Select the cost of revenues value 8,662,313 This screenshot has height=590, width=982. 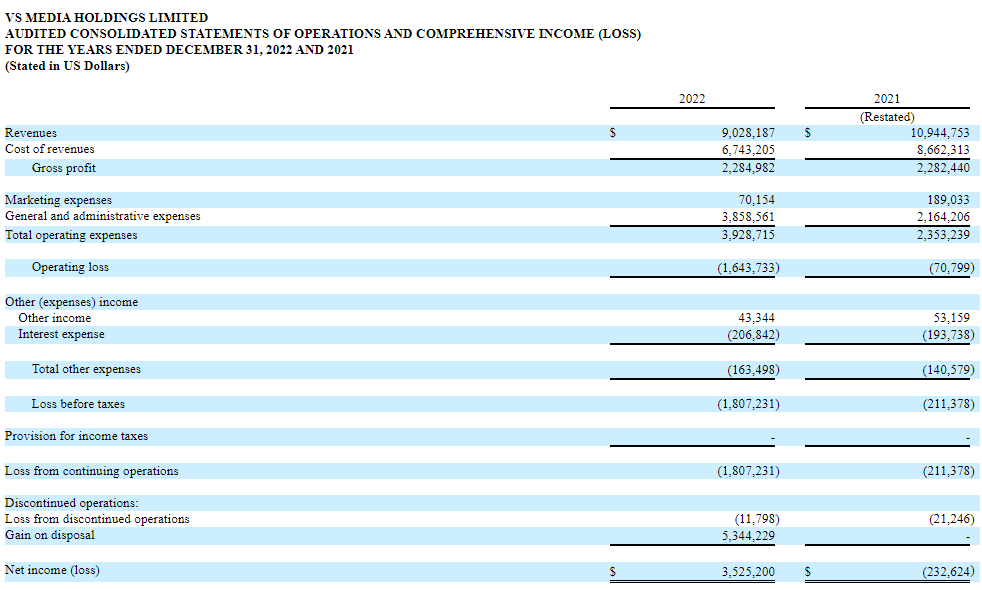(943, 150)
